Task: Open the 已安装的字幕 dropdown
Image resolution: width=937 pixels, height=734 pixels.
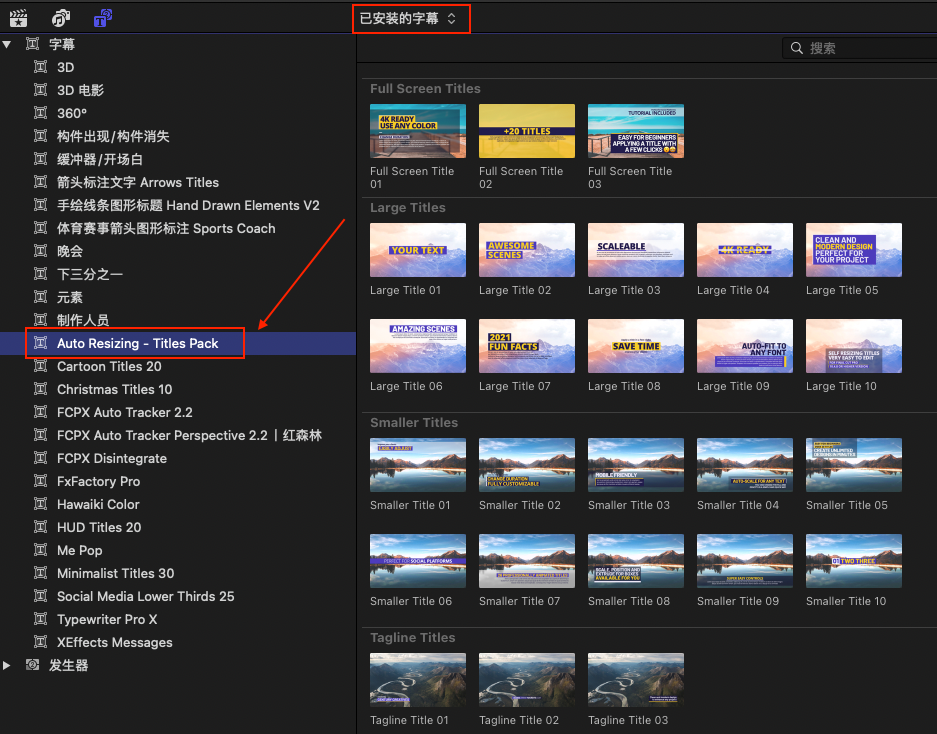Action: coord(408,19)
